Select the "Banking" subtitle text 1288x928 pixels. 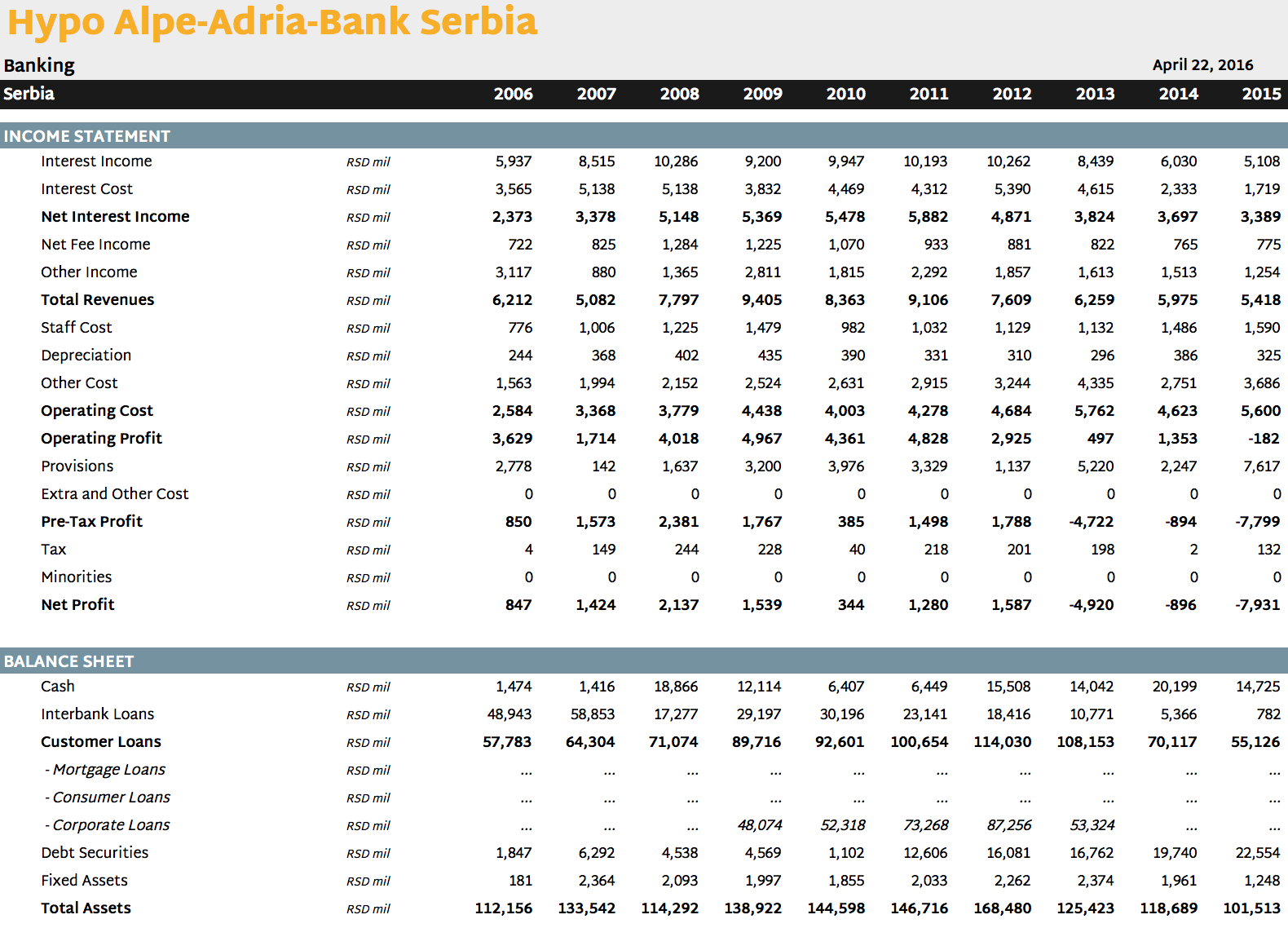tap(39, 65)
